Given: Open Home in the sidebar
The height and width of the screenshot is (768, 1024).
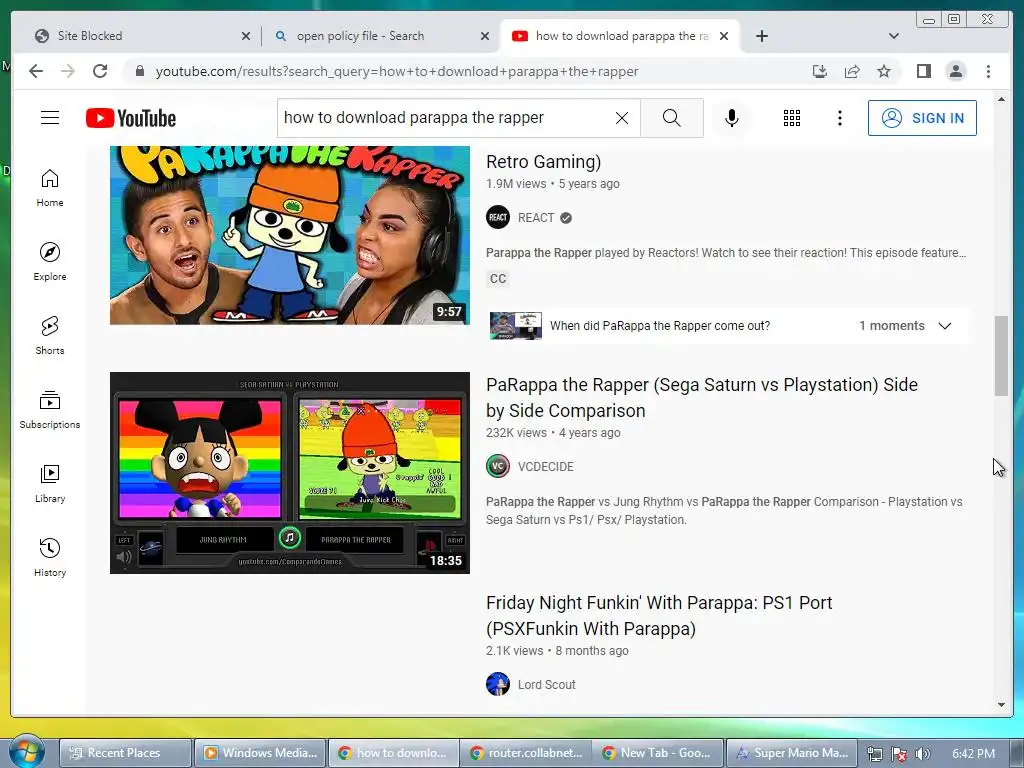Looking at the screenshot, I should pyautogui.click(x=50, y=188).
